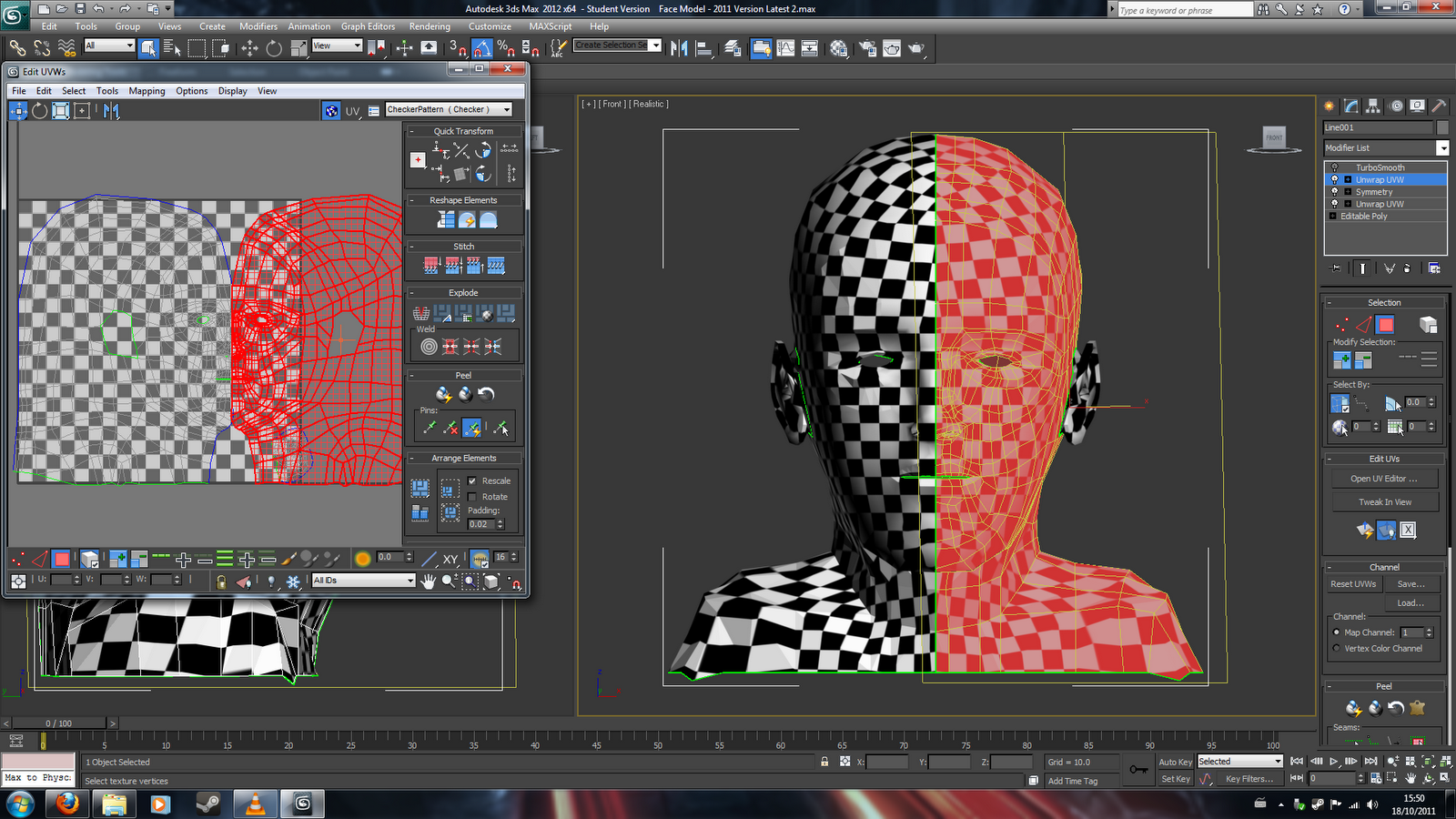Select the Relax Element icon in Reshape Elements
Screen dimensions: 1456x819
coord(469,219)
